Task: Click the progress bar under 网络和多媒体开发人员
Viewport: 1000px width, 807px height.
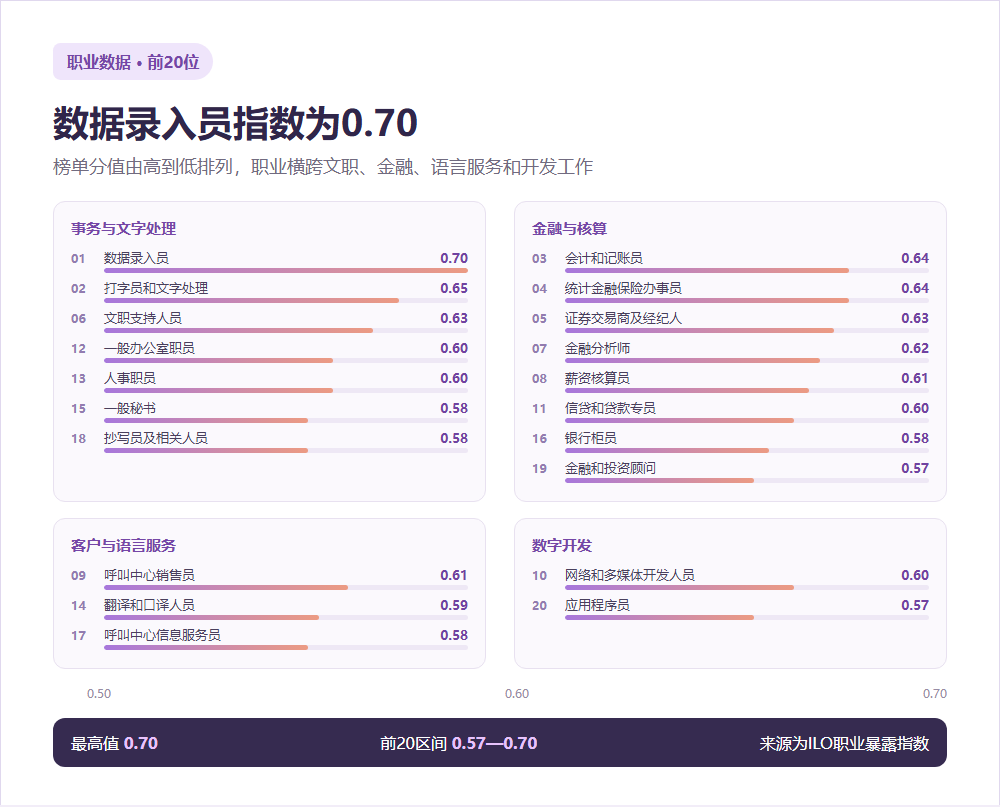Action: (x=747, y=588)
